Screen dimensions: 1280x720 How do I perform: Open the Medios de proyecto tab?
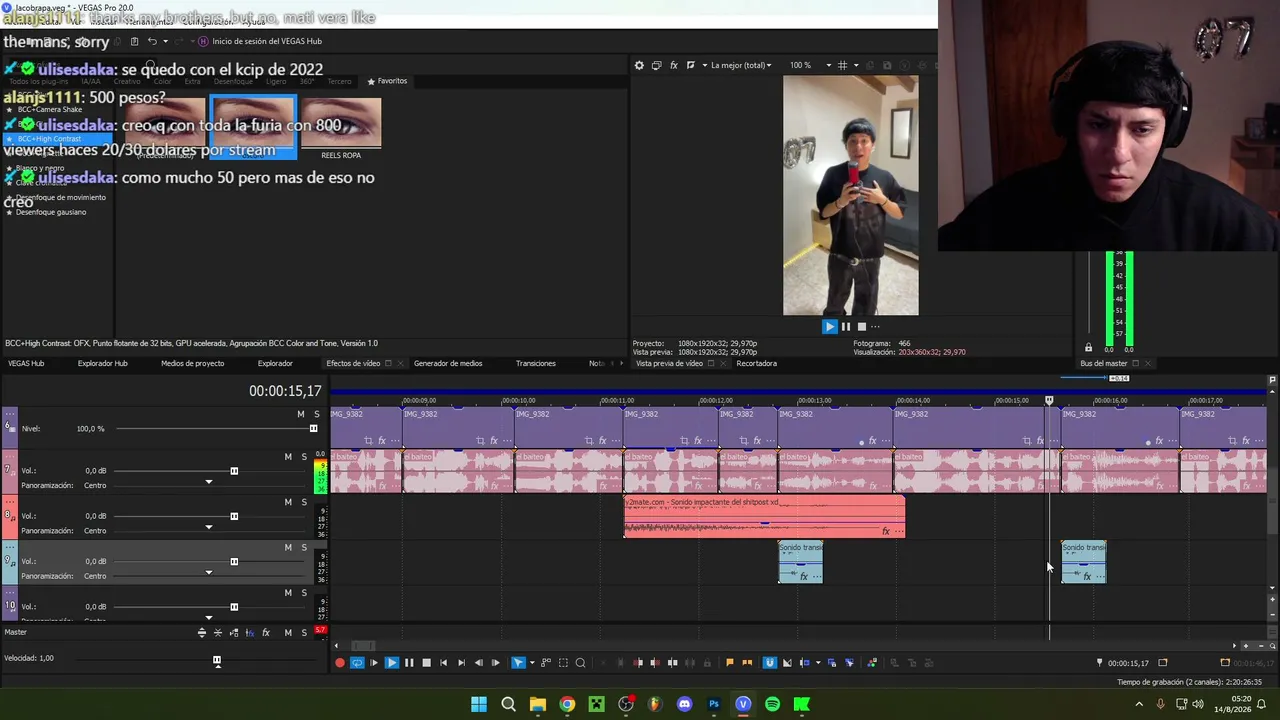192,363
